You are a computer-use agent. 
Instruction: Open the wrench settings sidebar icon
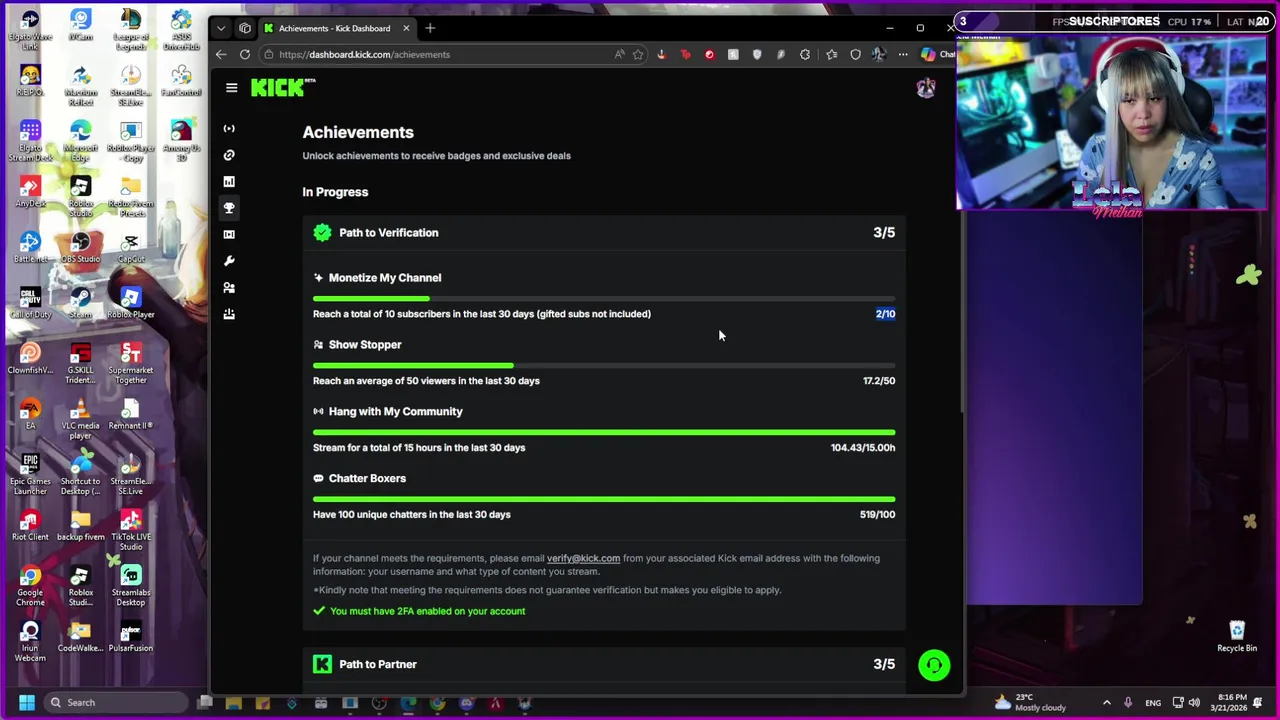(229, 261)
